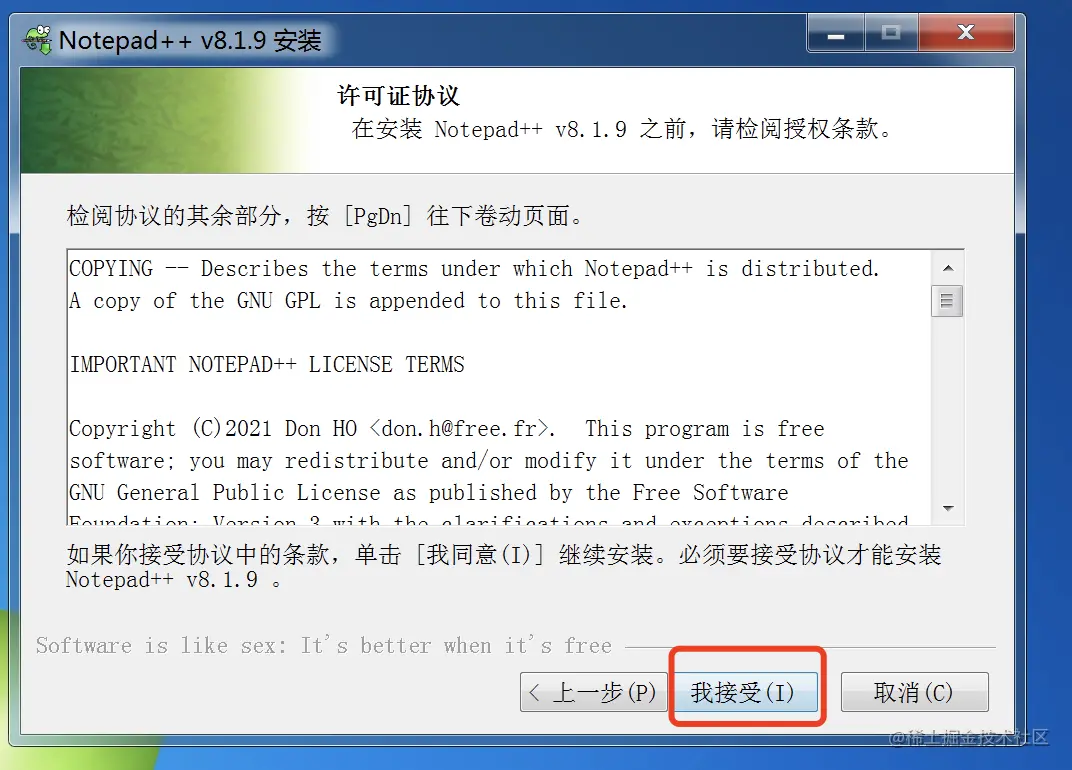Cancel the installation with 取消(C)

[x=914, y=692]
